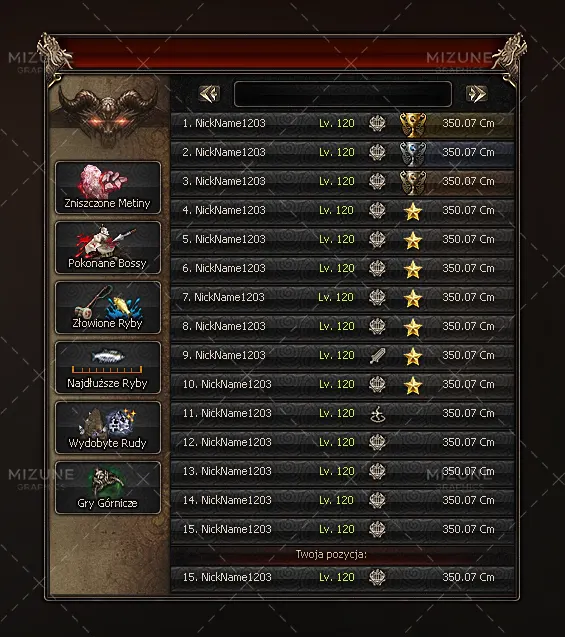Click the gold star in rank 10 row
Image resolution: width=565 pixels, height=637 pixels.
[x=413, y=385]
